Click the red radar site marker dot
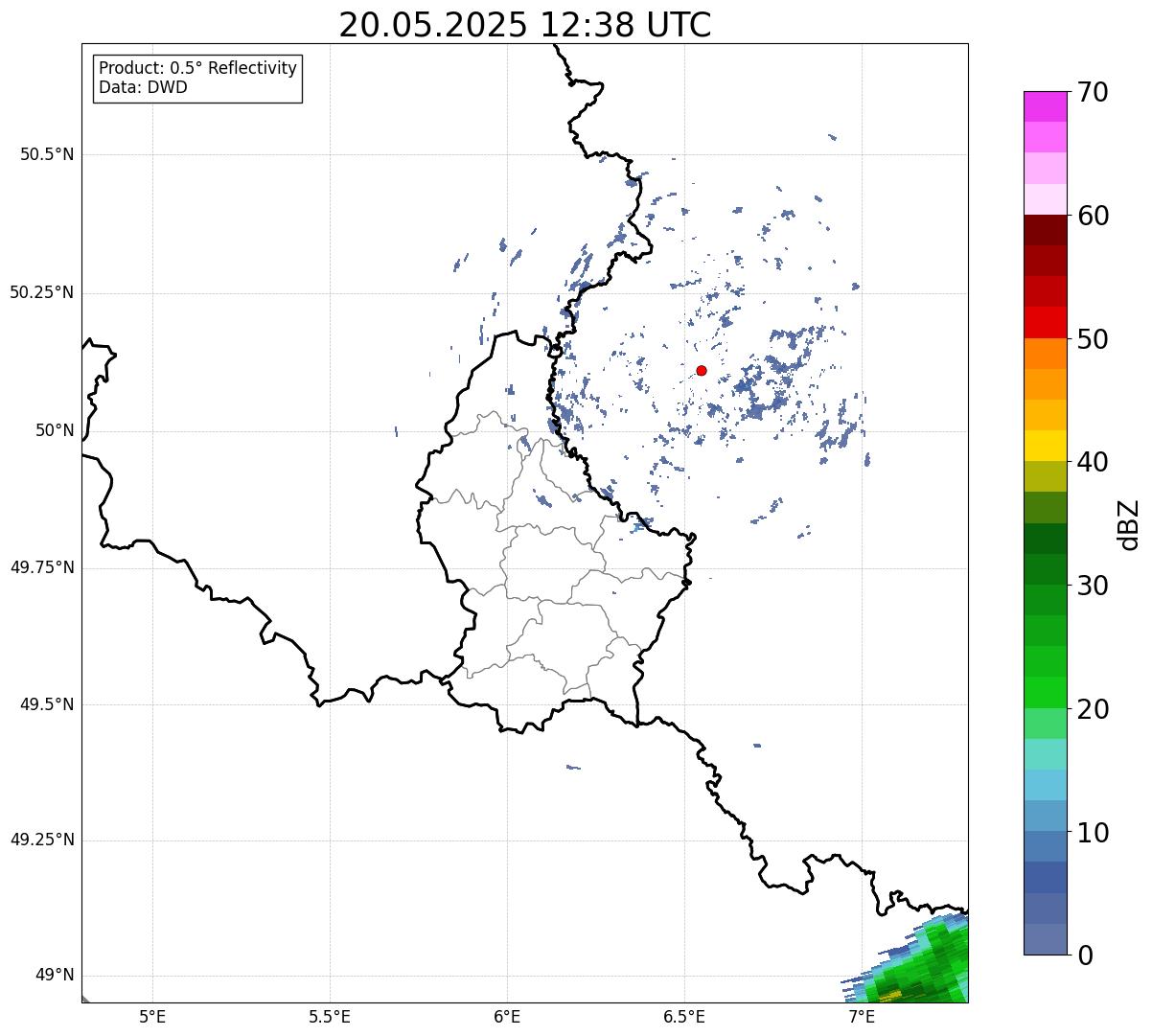Viewport: 1152px width, 1036px height. click(x=702, y=371)
